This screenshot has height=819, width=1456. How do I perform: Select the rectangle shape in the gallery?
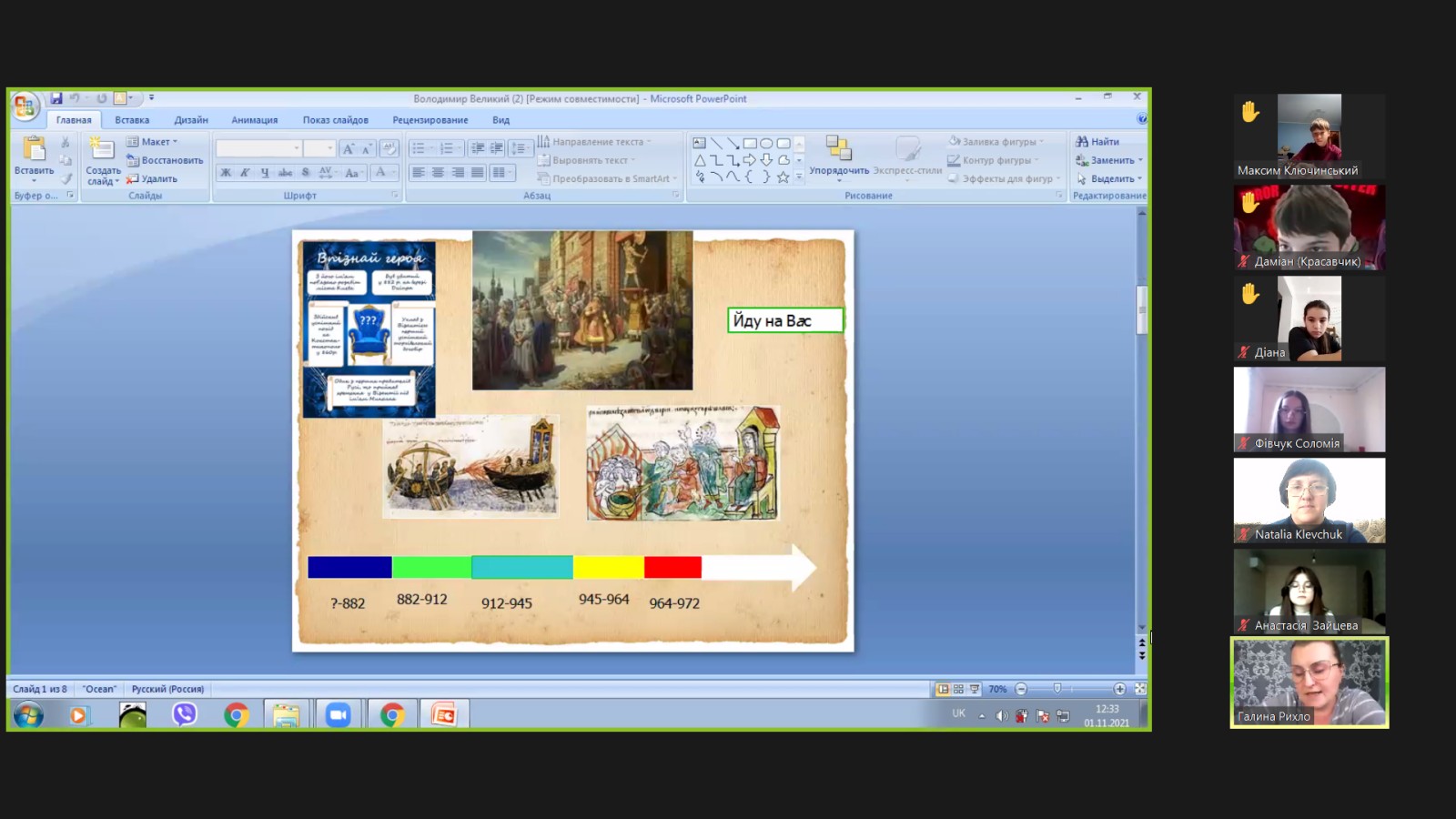pyautogui.click(x=750, y=143)
